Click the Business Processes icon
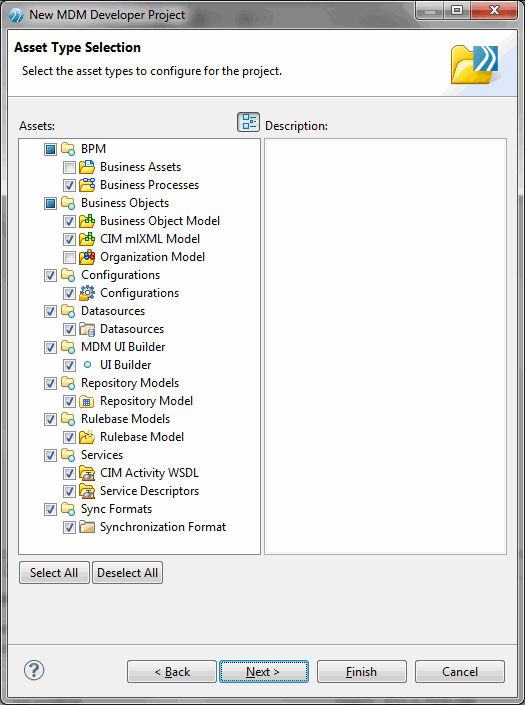This screenshot has height=705, width=525. (x=87, y=185)
